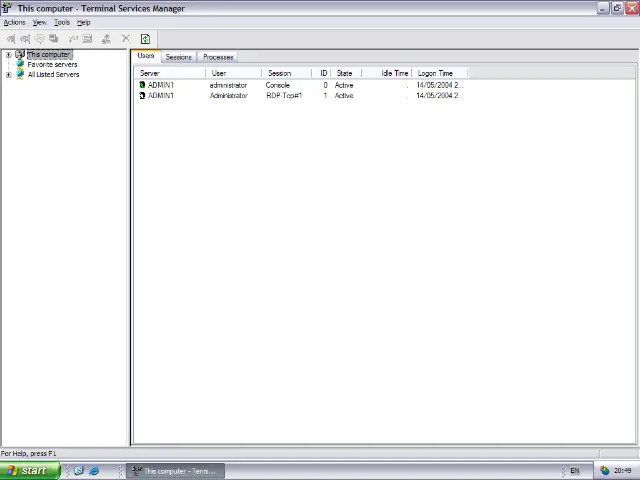This screenshot has width=640, height=480.
Task: Click the Connect toolbar icon
Action: click(x=11, y=39)
